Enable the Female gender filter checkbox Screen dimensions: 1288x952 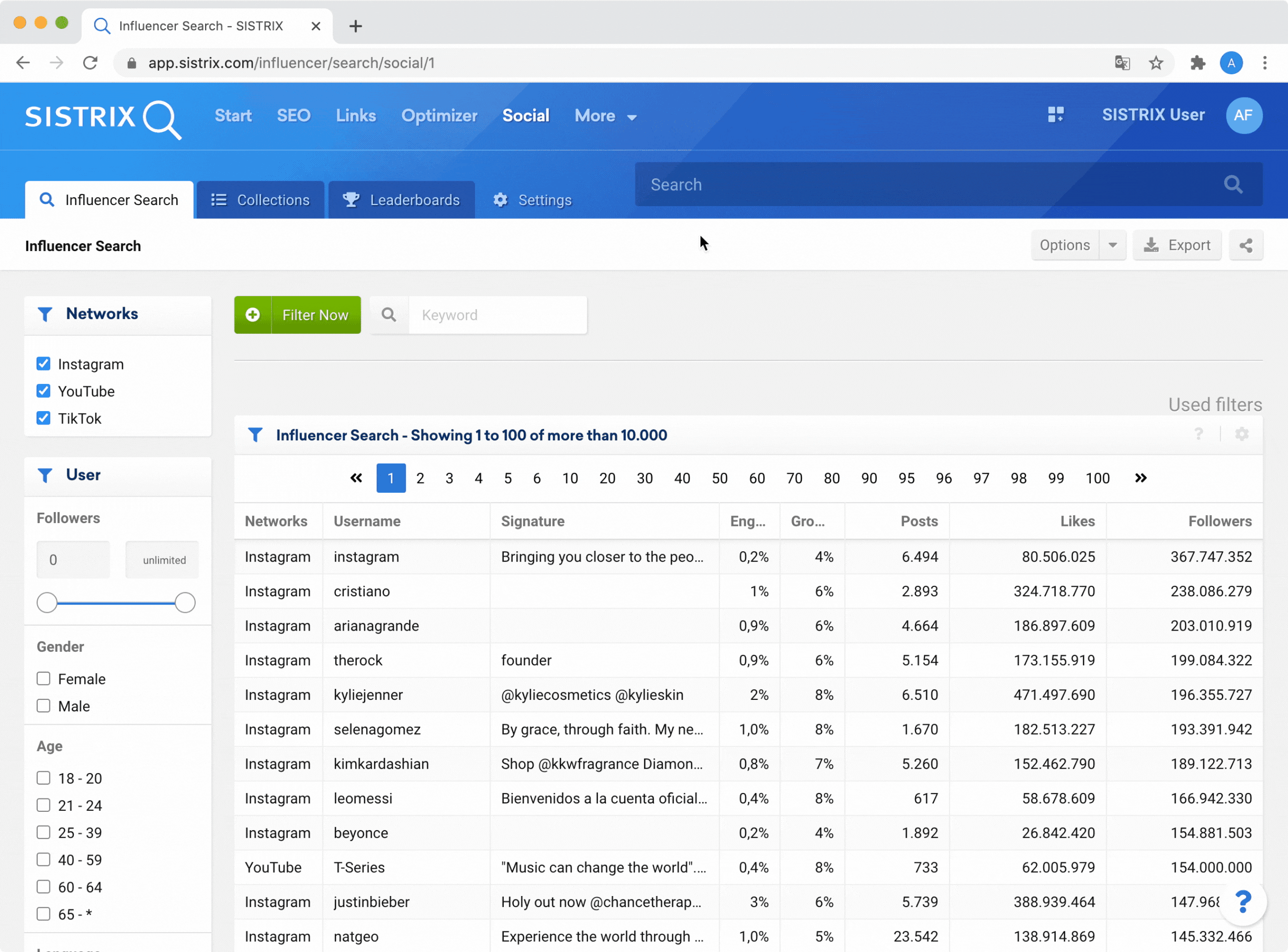[43, 678]
